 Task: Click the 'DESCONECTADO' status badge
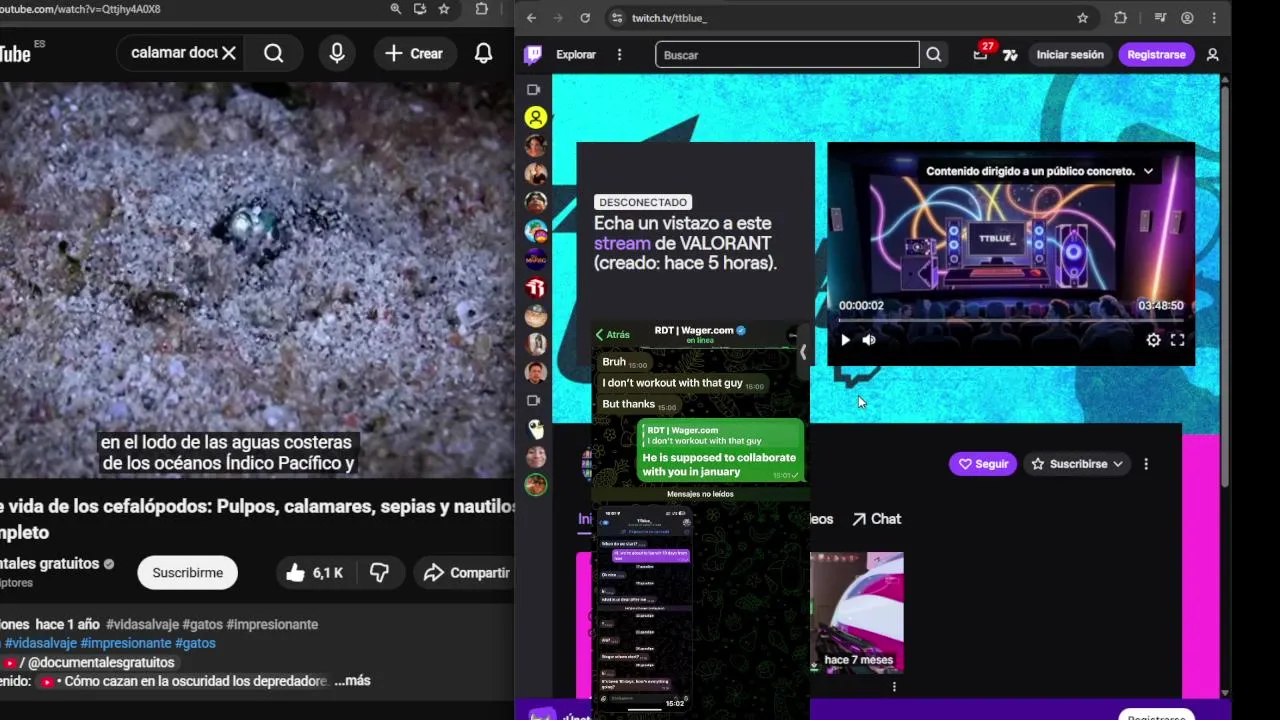click(643, 202)
